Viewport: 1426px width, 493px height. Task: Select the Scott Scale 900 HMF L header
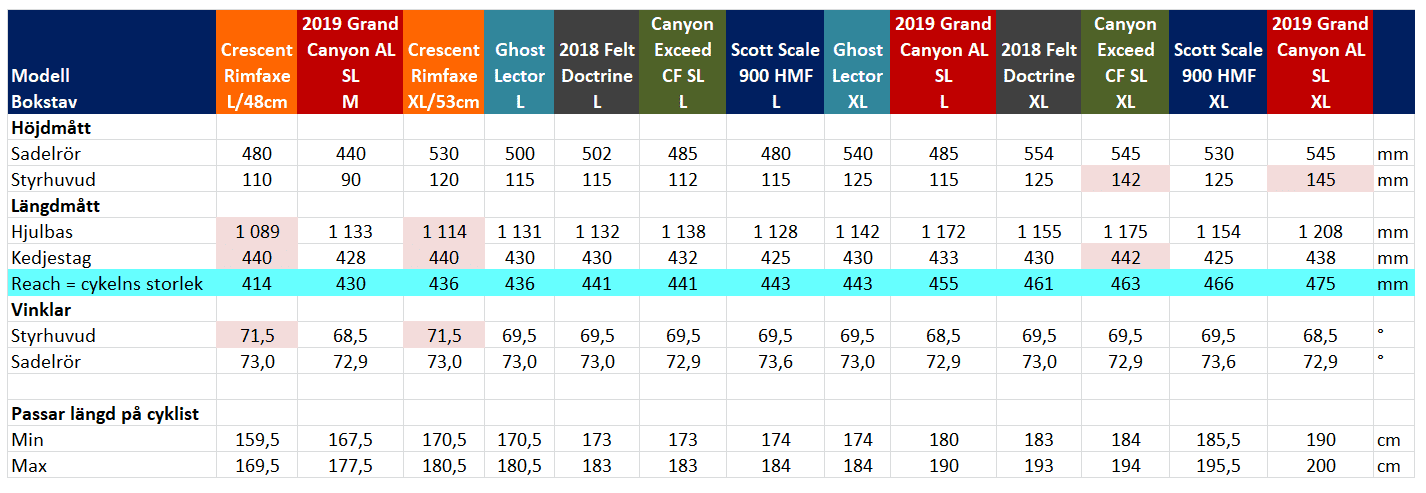tap(775, 62)
